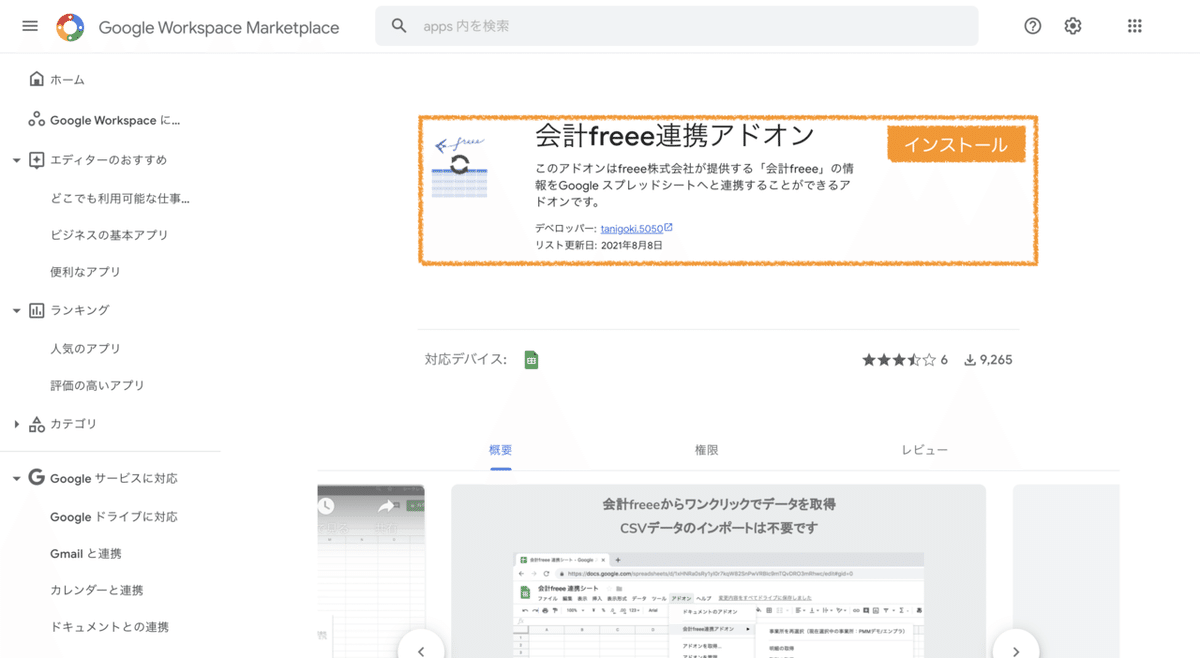Focus the apps search field
1200x658 pixels.
[x=676, y=26]
